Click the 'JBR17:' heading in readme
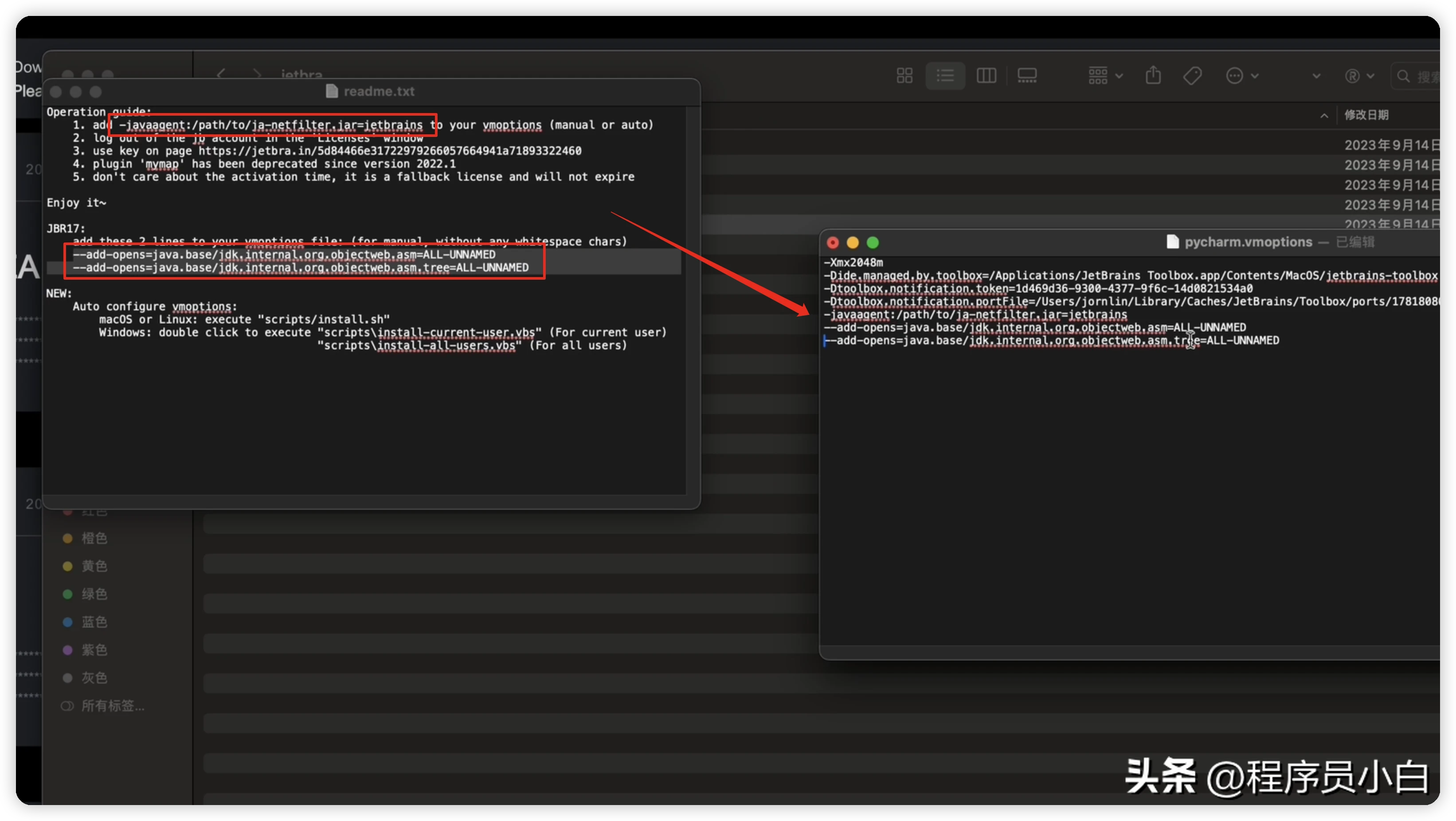 click(x=66, y=228)
